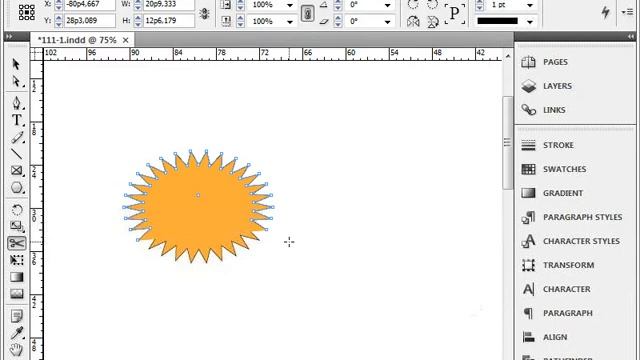Click the Y position input field
Viewport: 640px width, 360px height.
coord(89,20)
